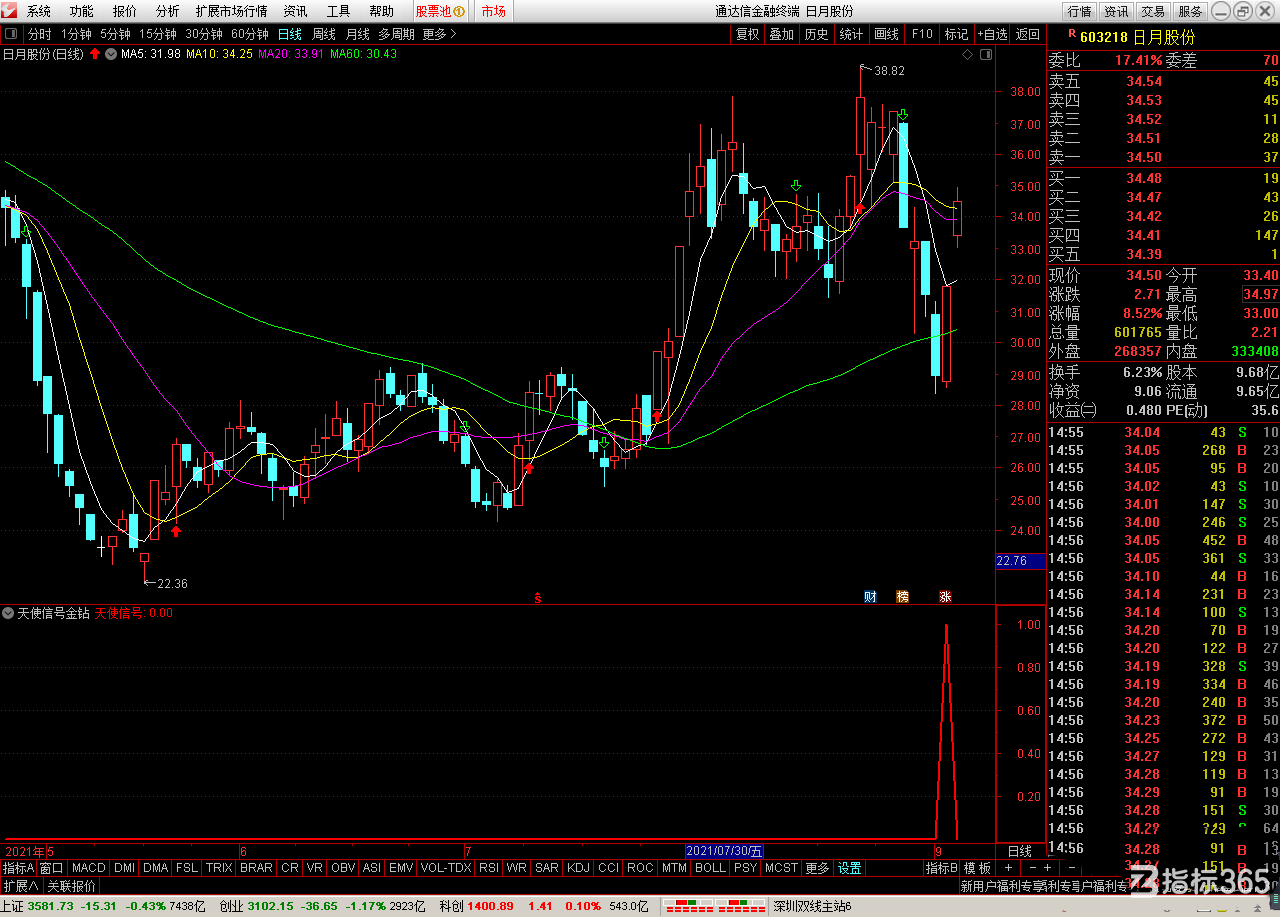
Task: Click the diamond icon at the chart's top right
Action: point(966,55)
